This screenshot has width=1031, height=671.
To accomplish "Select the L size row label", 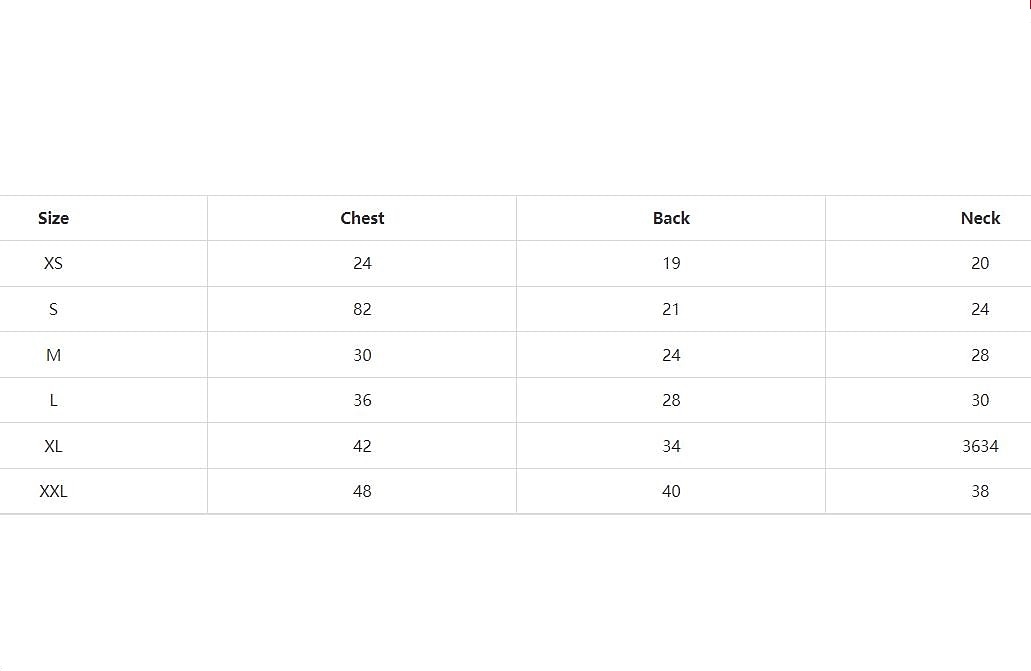I will point(53,400).
